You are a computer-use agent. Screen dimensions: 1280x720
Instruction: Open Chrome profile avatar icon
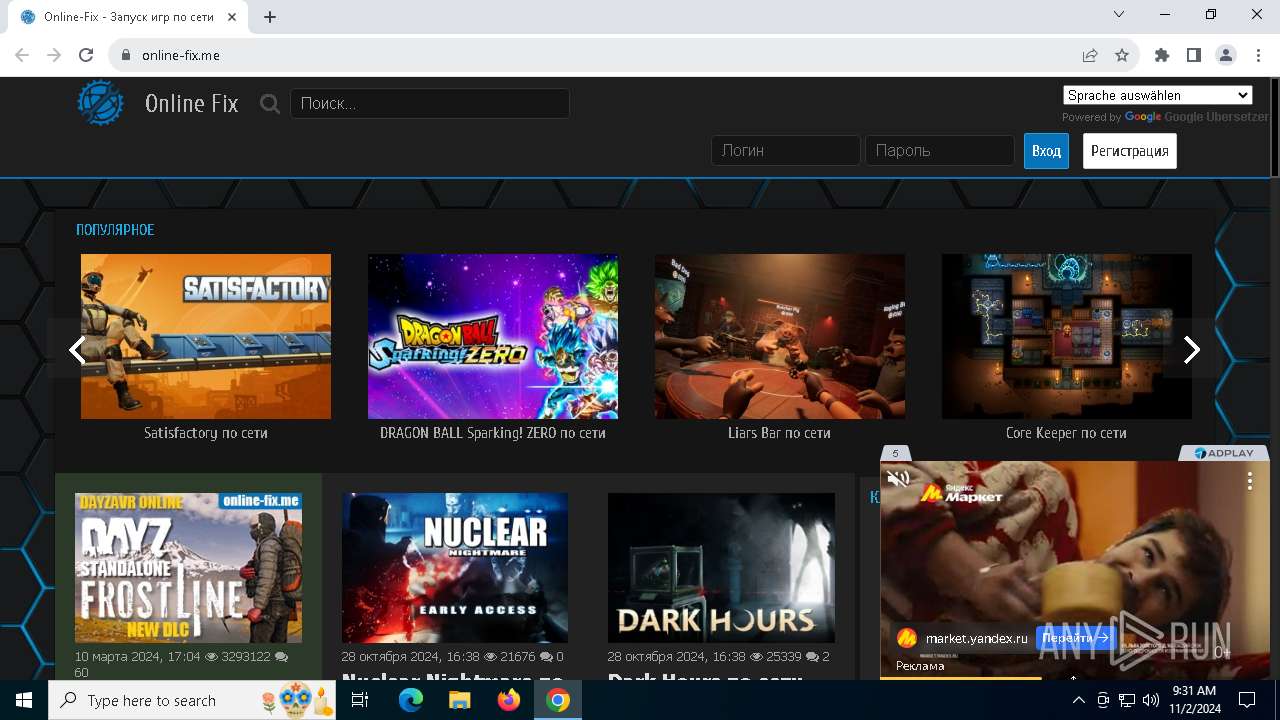[1226, 55]
